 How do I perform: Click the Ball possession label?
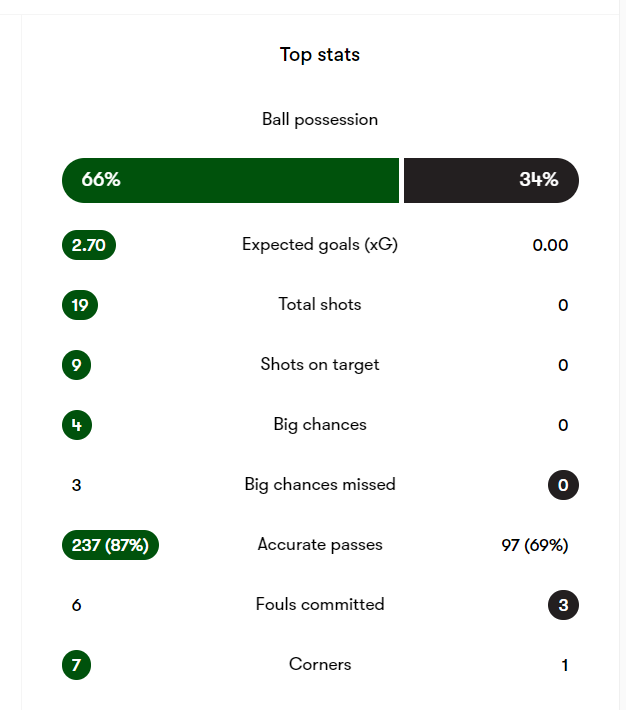pos(319,120)
